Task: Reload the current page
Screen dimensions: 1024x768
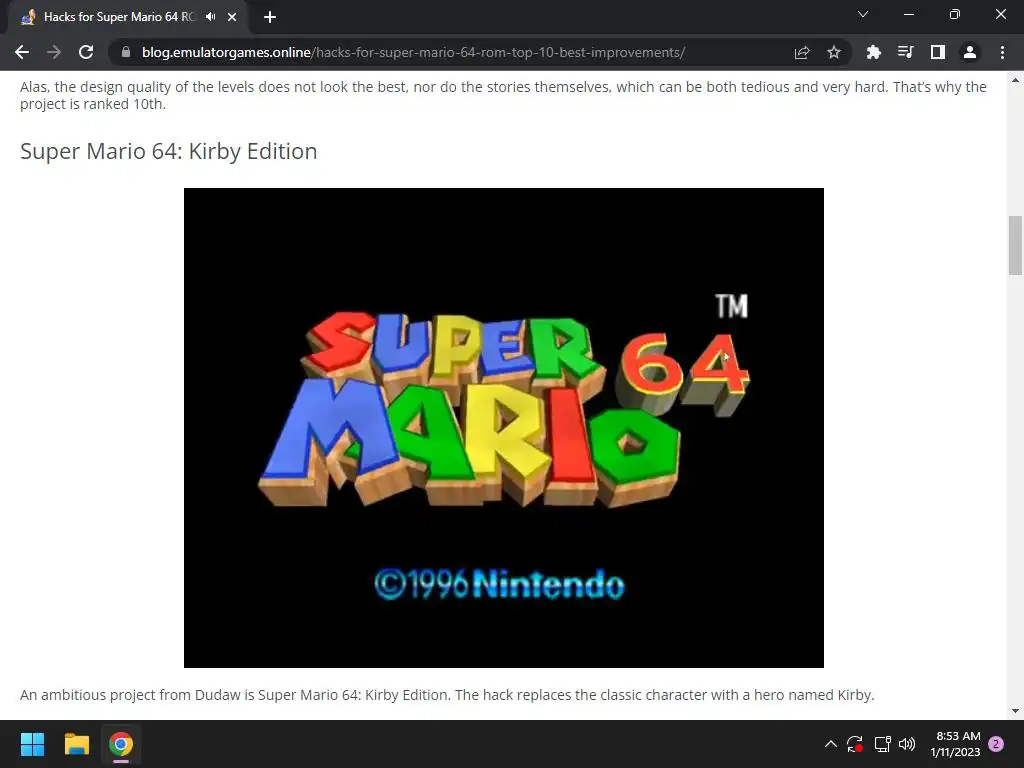Action: click(x=86, y=52)
